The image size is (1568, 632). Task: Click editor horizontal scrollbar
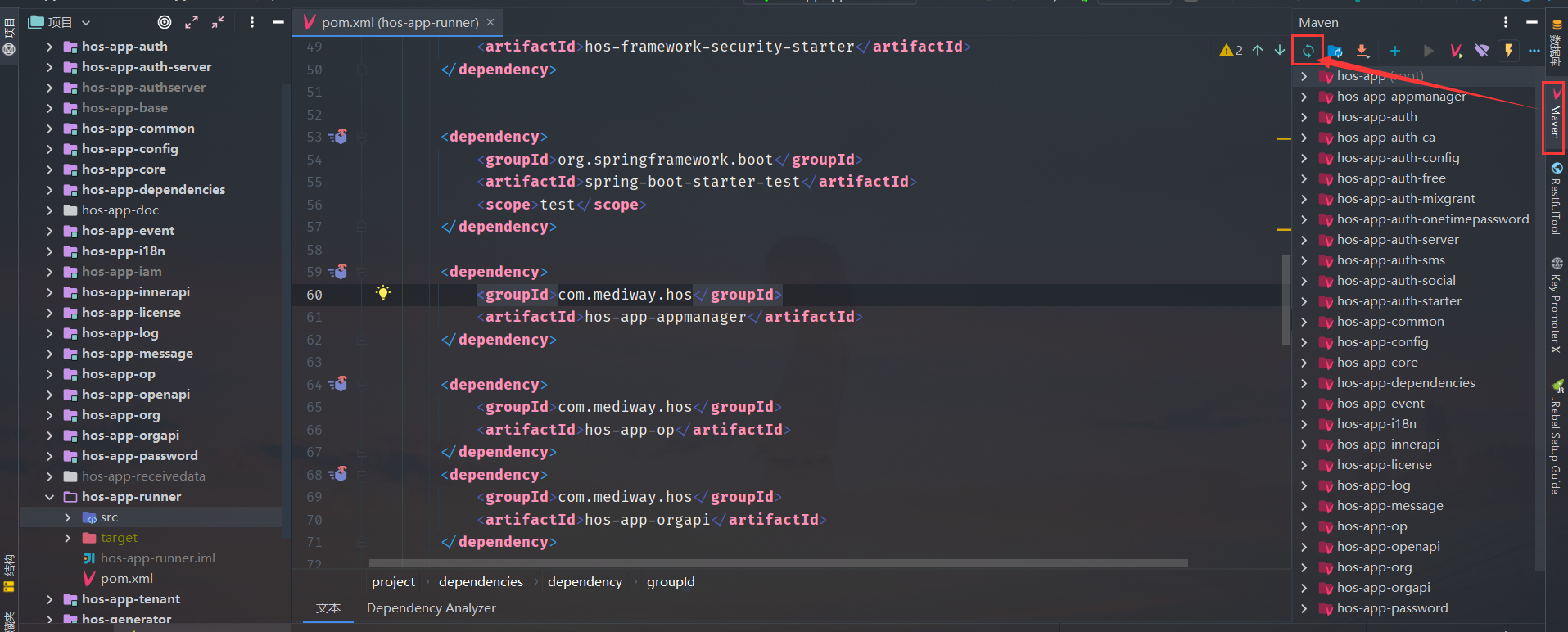click(x=778, y=563)
